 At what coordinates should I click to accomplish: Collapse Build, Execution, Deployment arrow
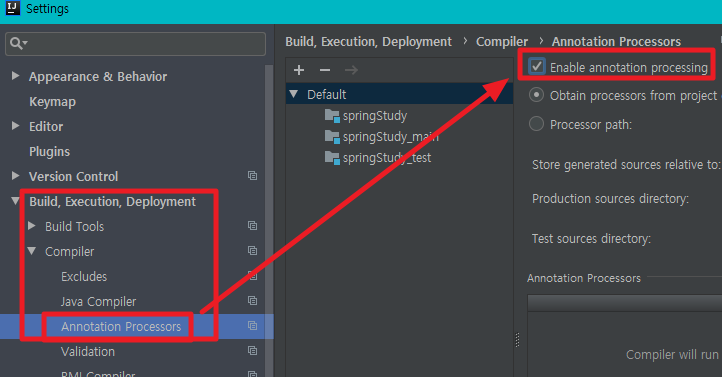(x=15, y=201)
